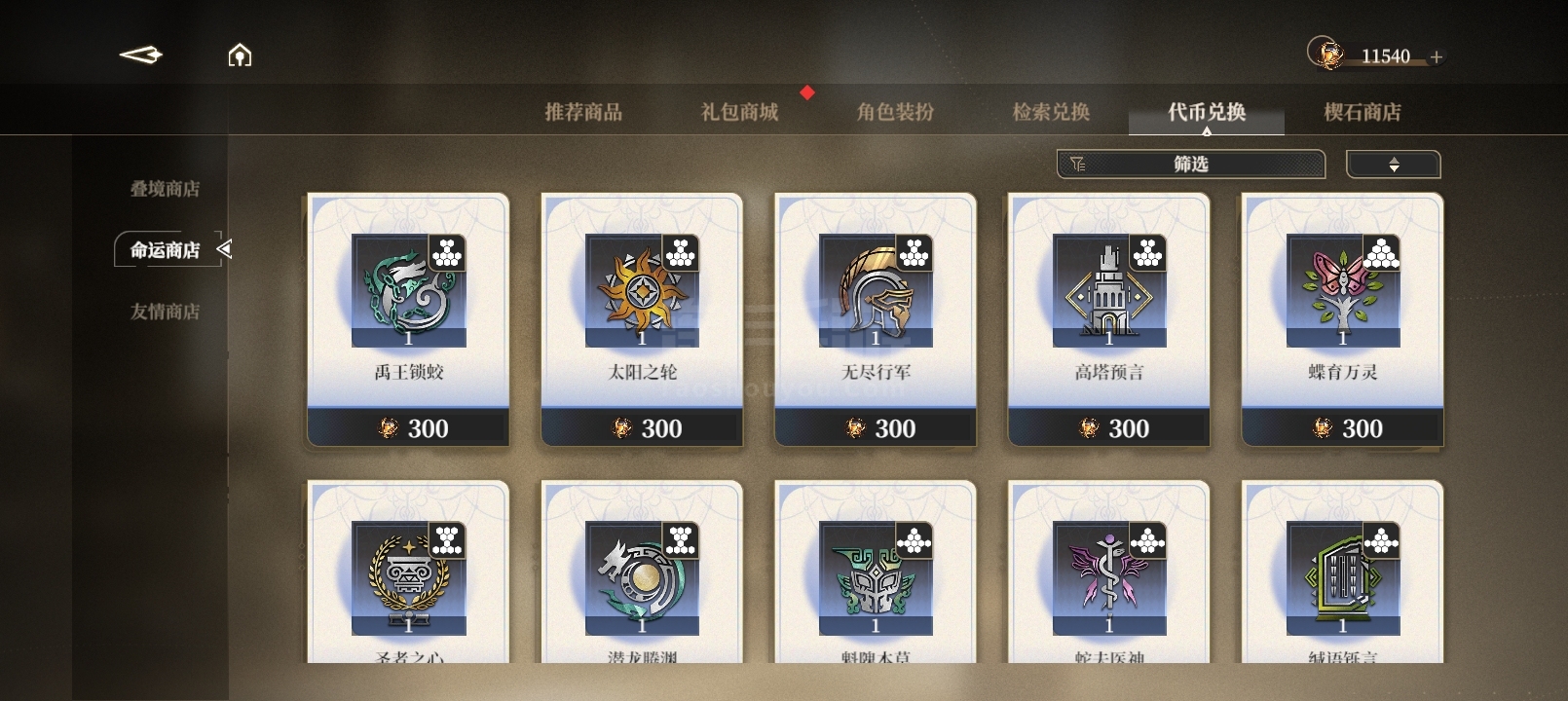Go back with the arrow icon
1568x701 pixels.
[x=140, y=55]
